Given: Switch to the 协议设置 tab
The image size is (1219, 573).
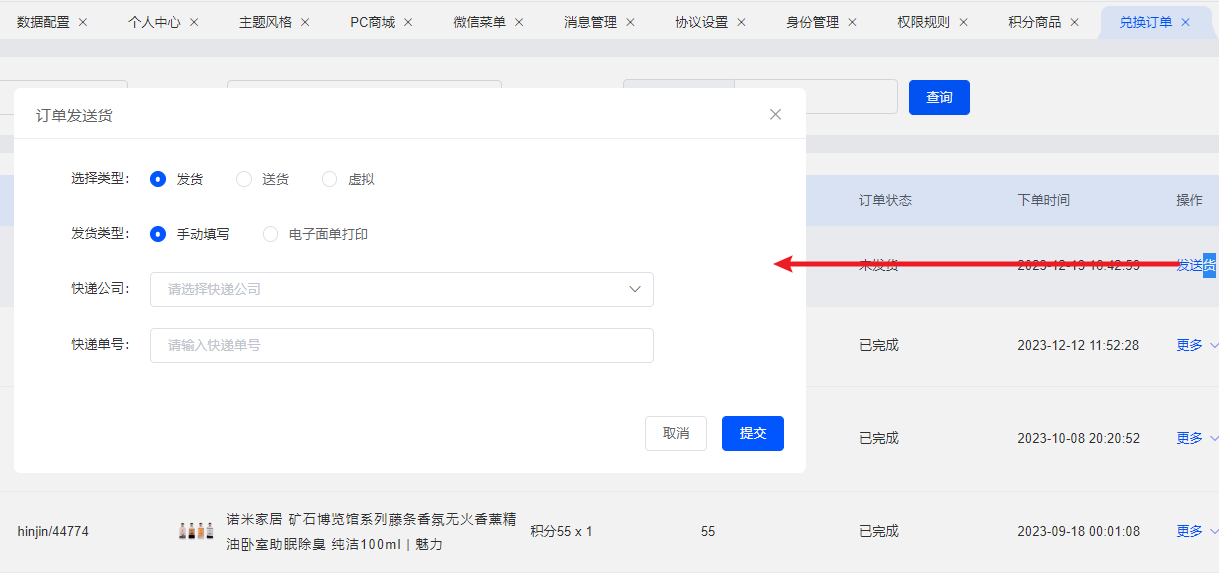Looking at the screenshot, I should pyautogui.click(x=701, y=22).
